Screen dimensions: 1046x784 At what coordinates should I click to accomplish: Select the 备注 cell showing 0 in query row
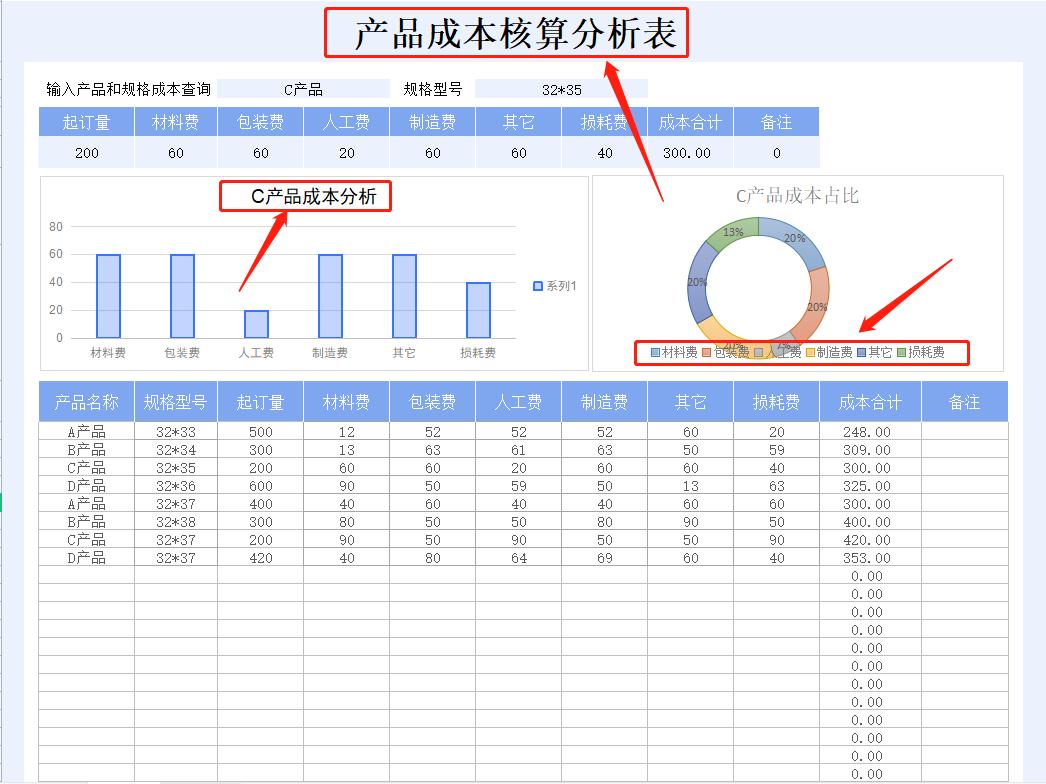tap(778, 153)
